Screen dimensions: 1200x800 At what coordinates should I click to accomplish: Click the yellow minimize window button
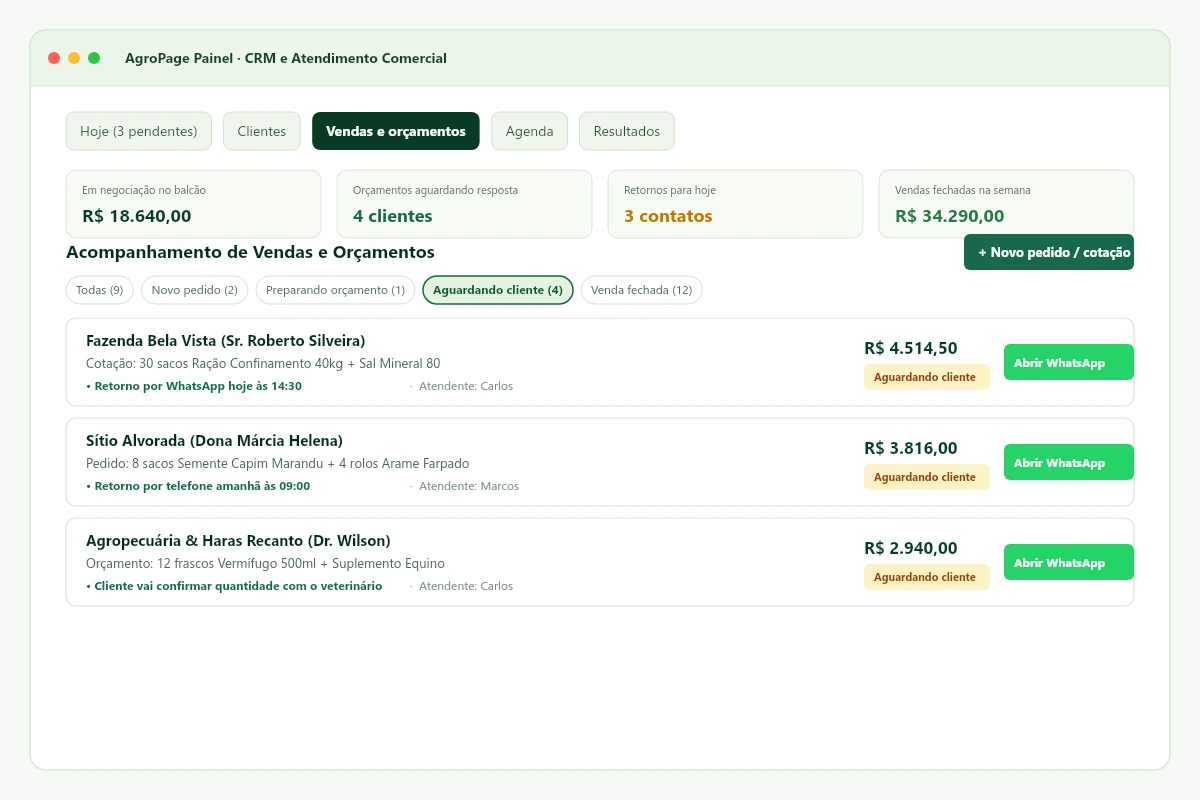tap(74, 58)
